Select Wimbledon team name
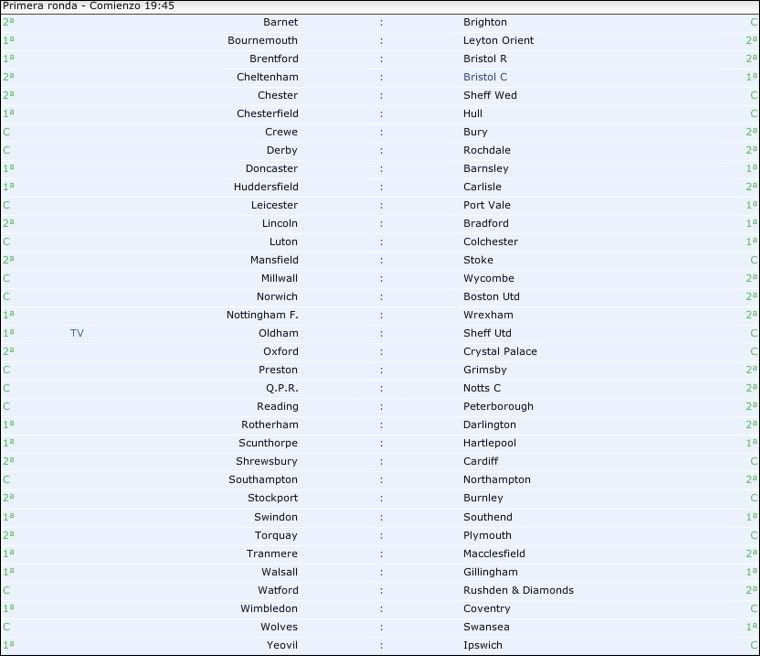760x656 pixels. tap(269, 608)
